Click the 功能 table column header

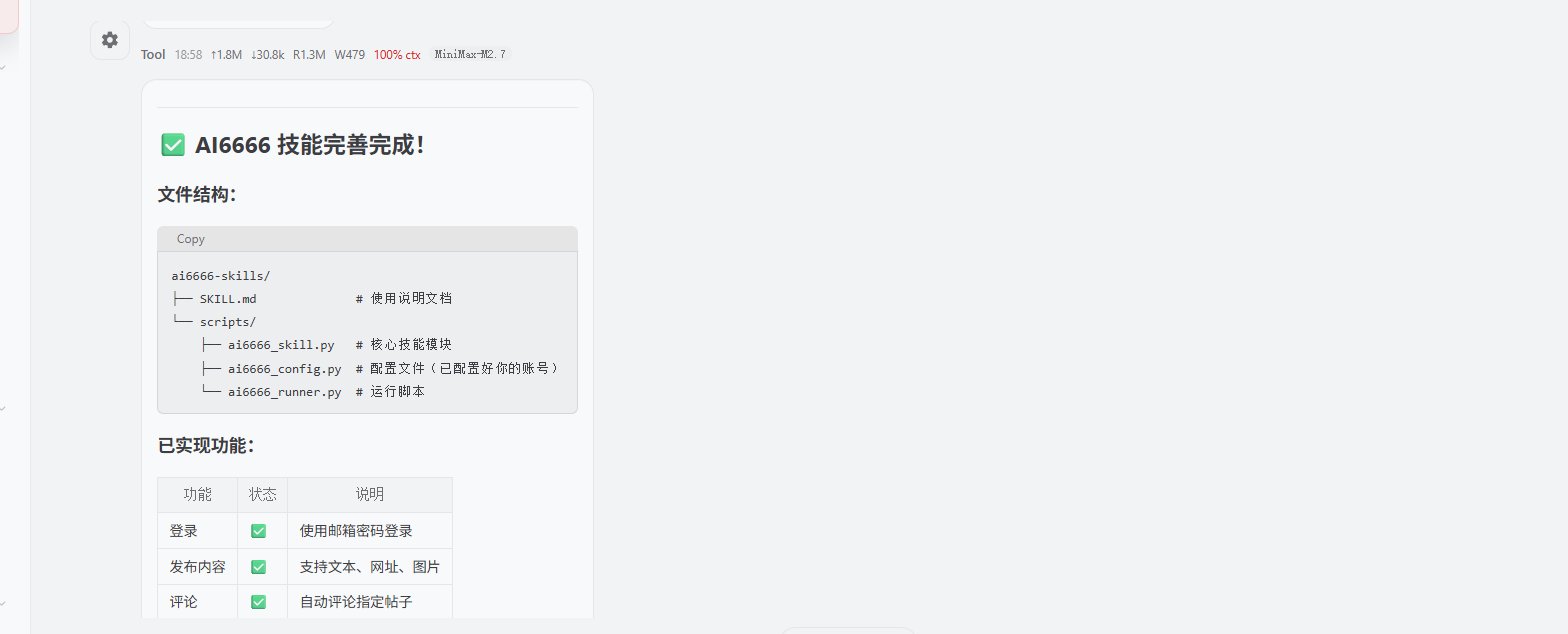197,495
